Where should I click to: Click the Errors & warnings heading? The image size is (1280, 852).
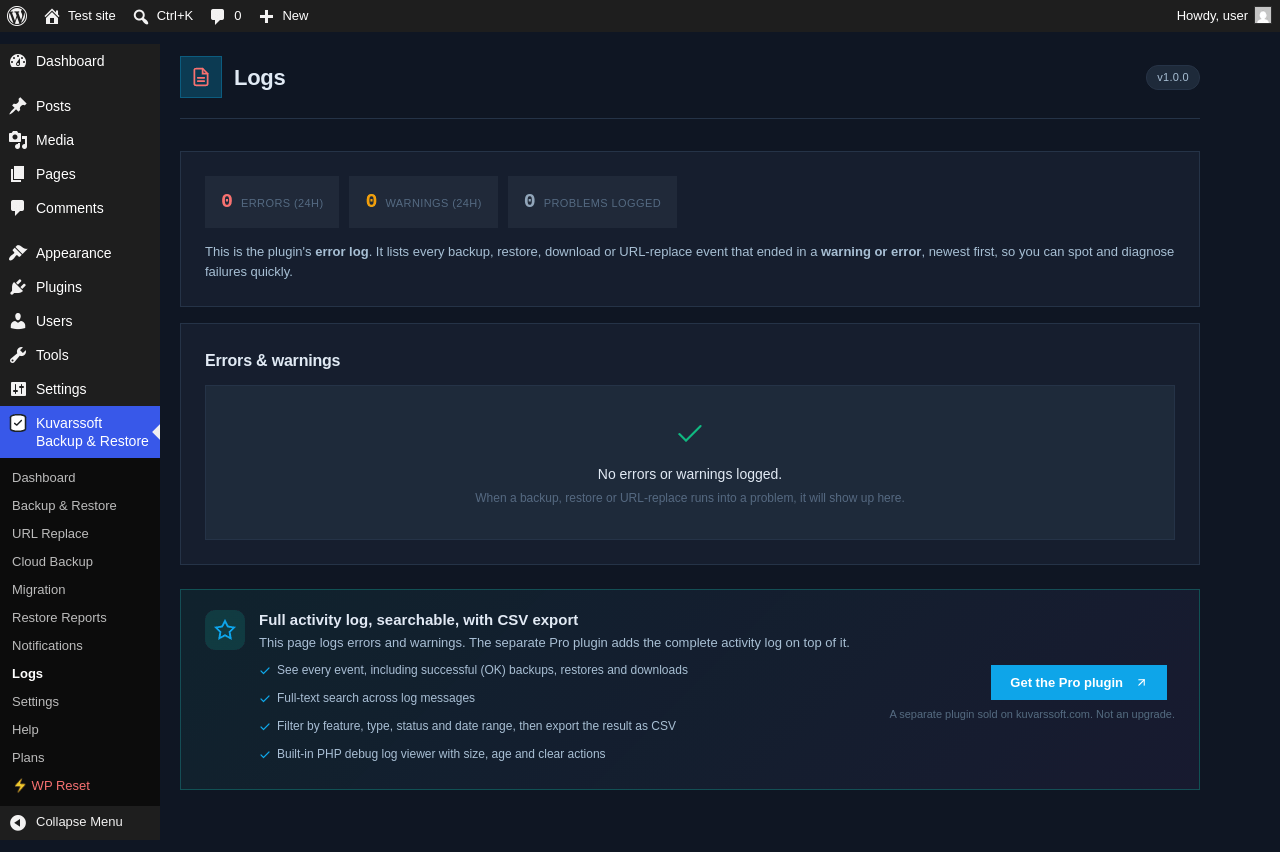[272, 361]
